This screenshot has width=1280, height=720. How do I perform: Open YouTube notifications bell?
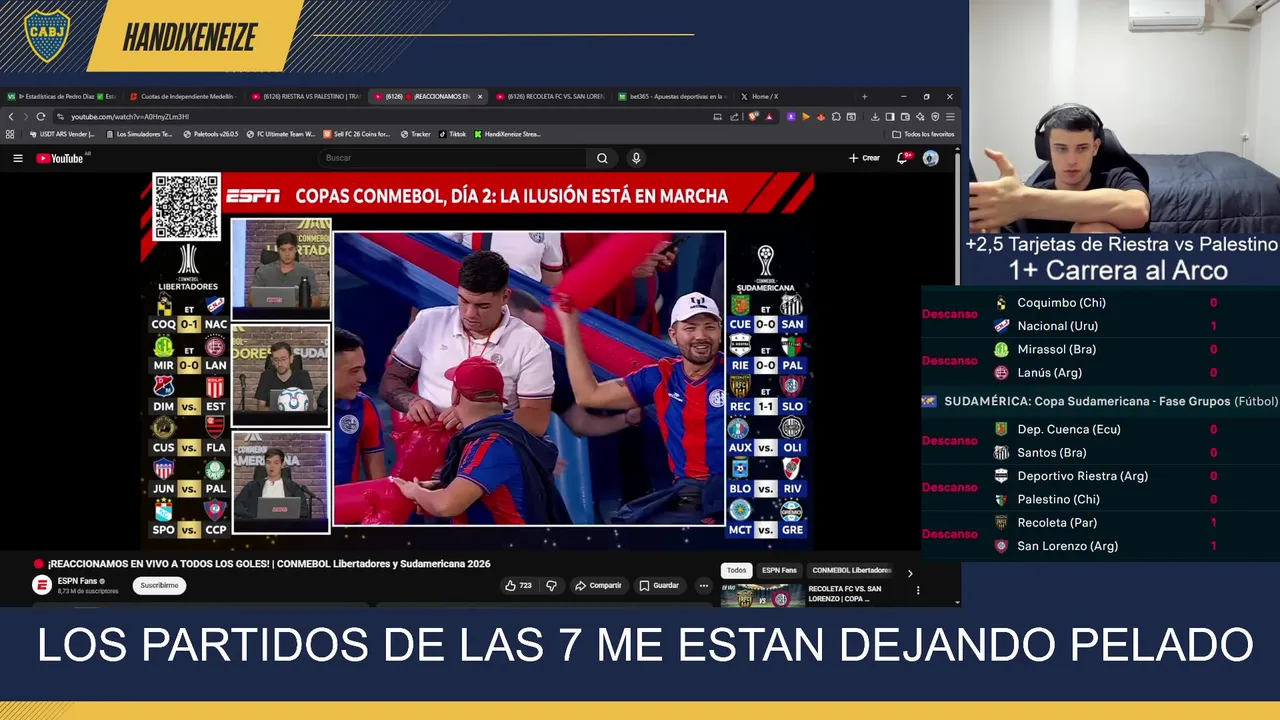904,158
